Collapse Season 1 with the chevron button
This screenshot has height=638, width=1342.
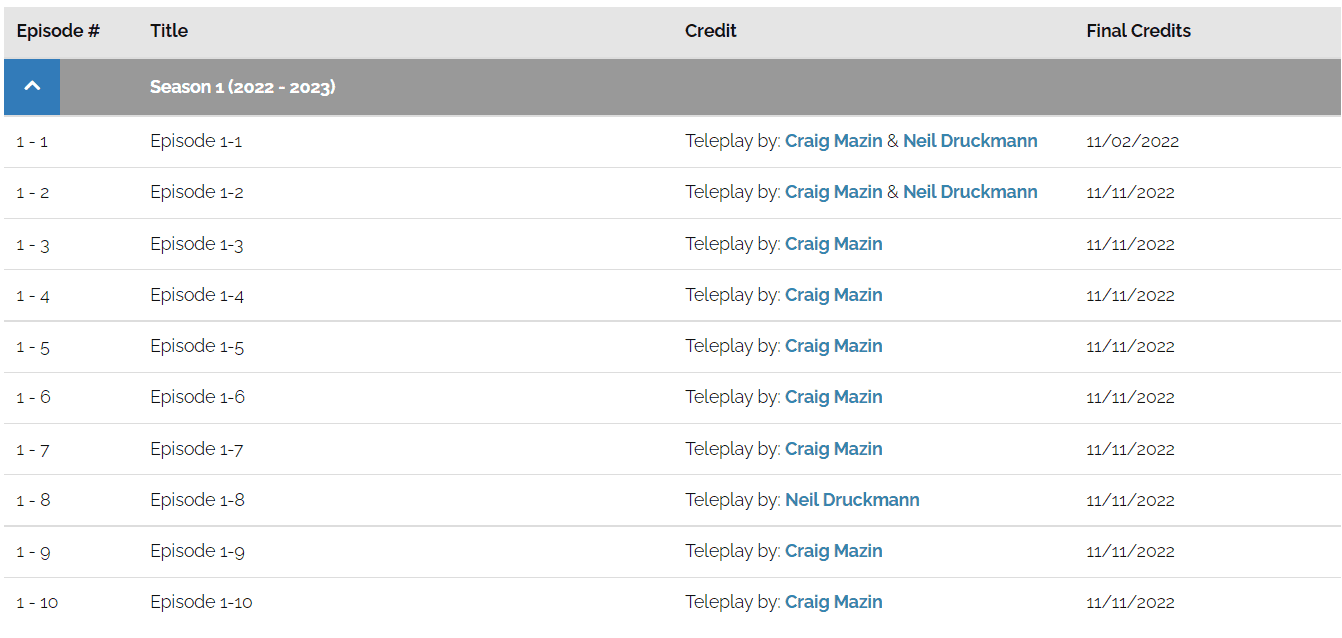32,87
